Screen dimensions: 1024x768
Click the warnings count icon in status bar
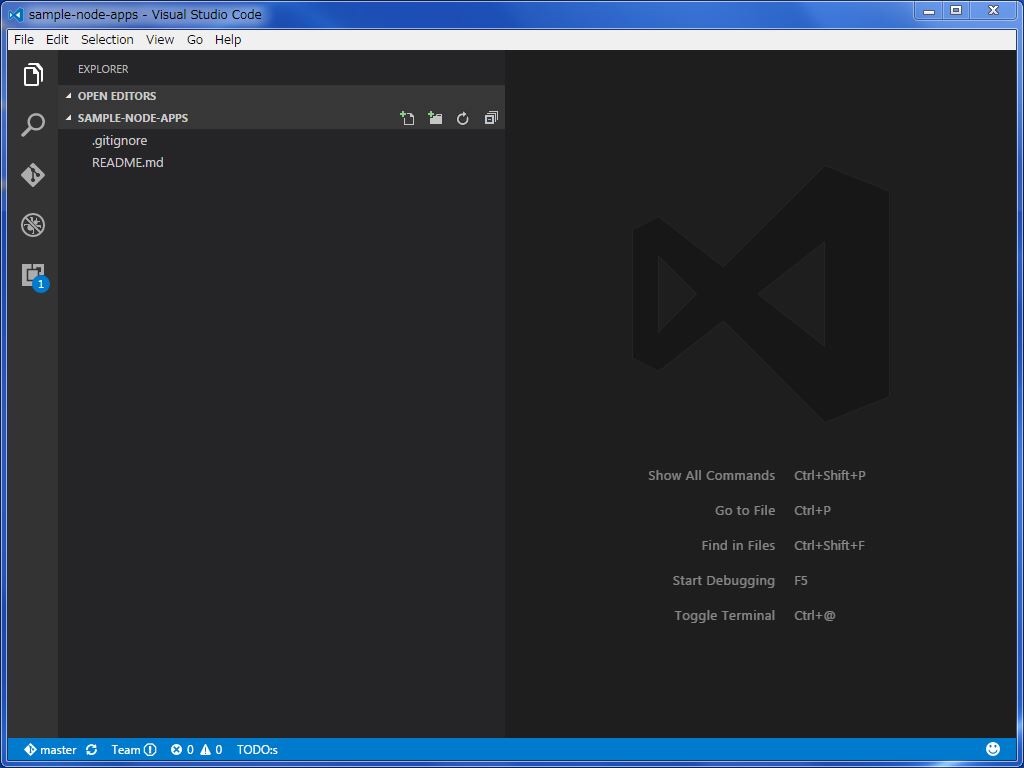211,750
